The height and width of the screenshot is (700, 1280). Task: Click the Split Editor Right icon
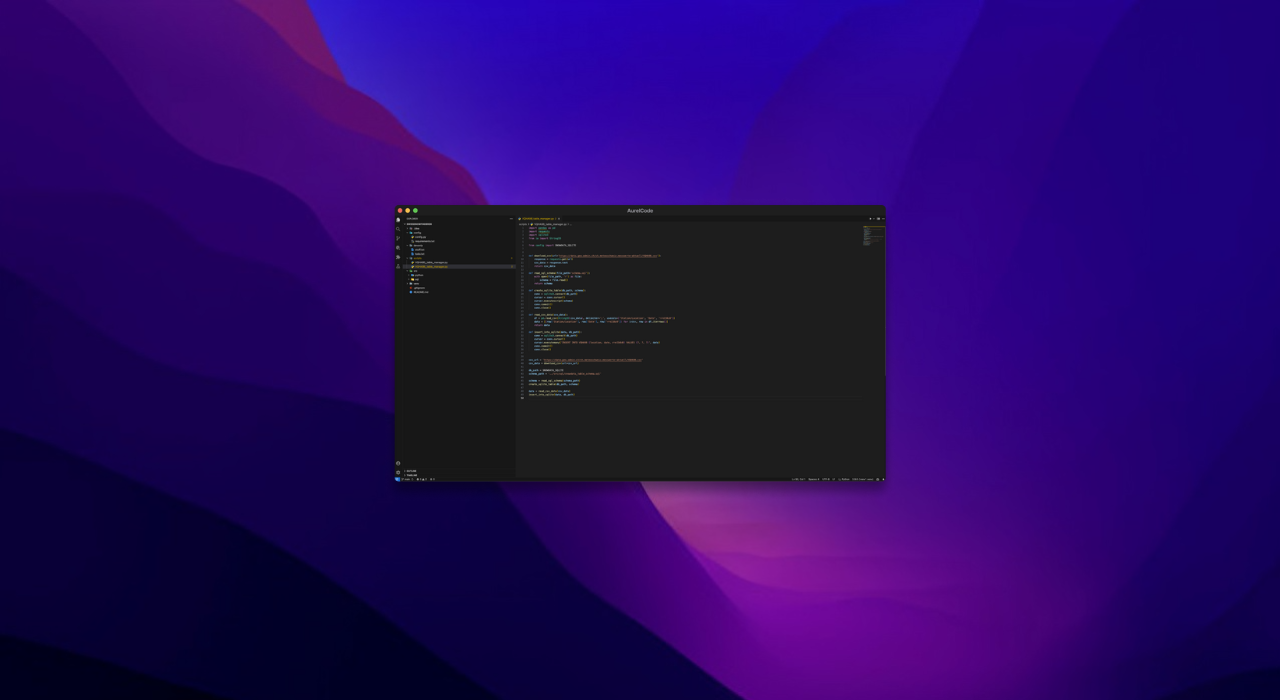click(878, 219)
